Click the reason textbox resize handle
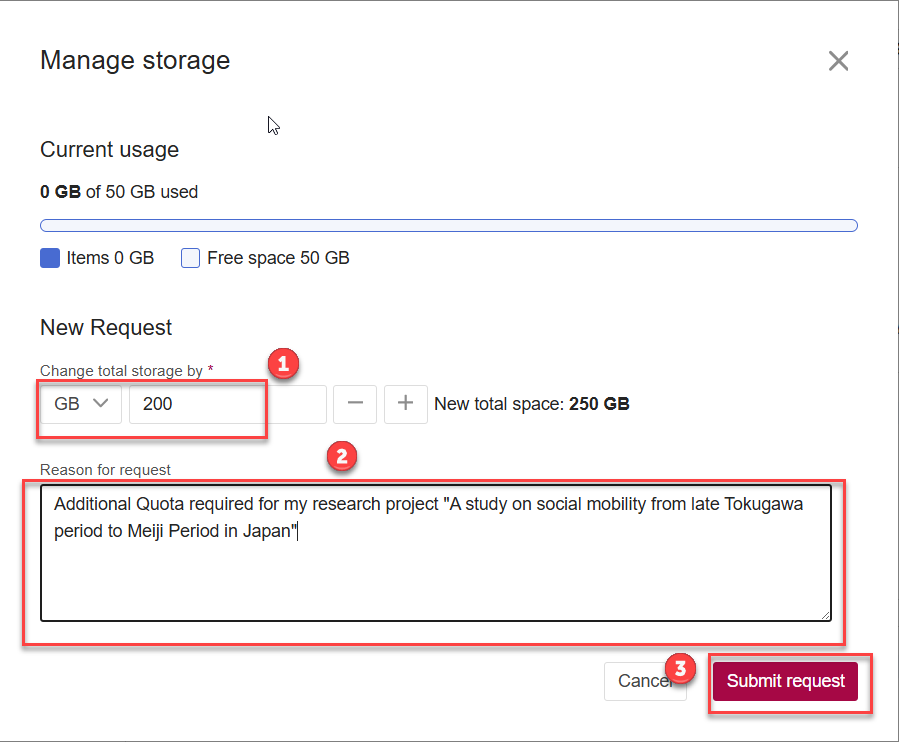This screenshot has width=899, height=742. tap(825, 616)
